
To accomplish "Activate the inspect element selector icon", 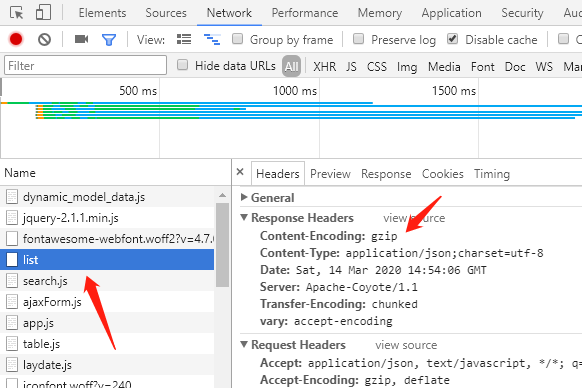I will coord(16,13).
